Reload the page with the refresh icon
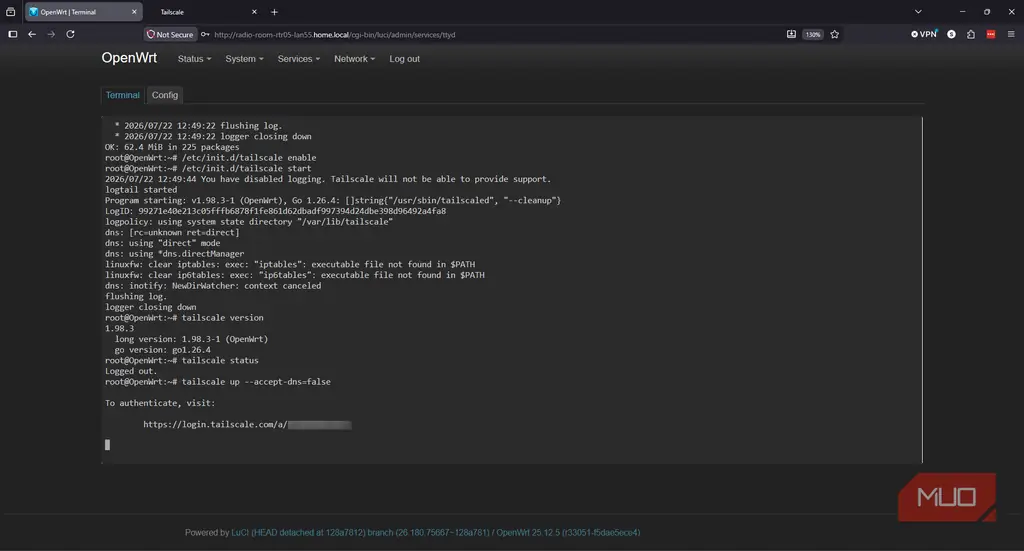Viewport: 1024px width, 551px height. point(71,34)
